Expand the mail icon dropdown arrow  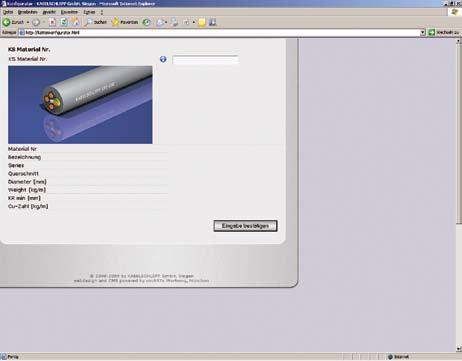point(166,22)
